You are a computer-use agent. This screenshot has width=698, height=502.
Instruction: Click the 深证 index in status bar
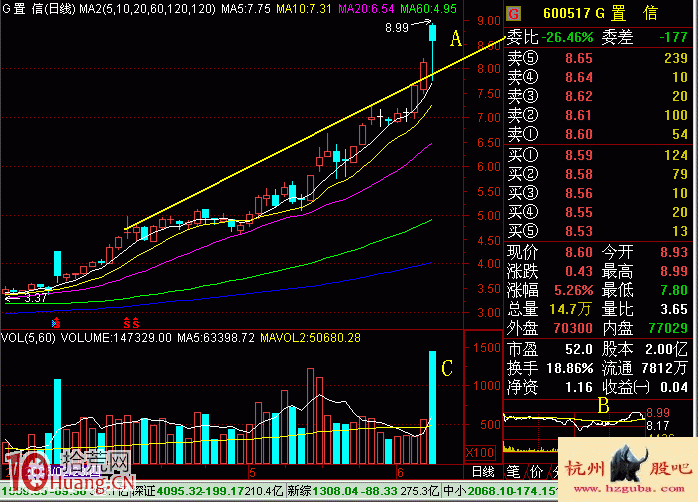click(x=209, y=491)
